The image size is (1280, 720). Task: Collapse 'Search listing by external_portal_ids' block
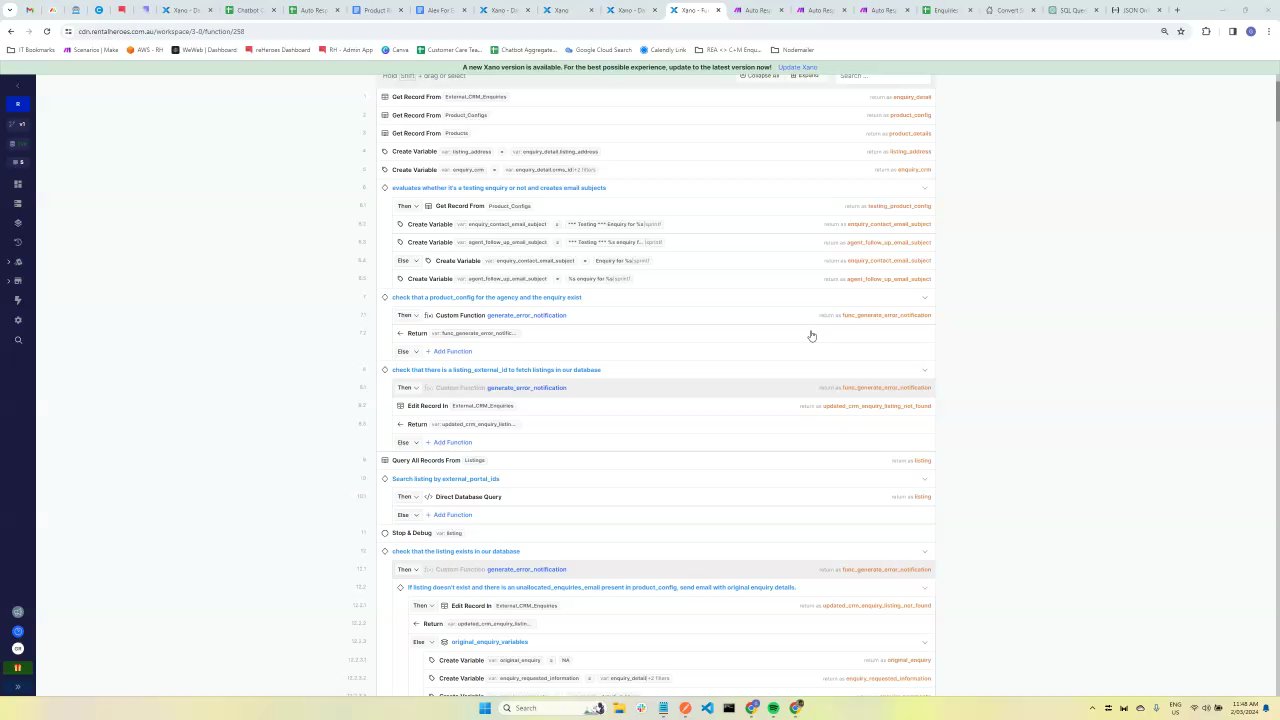(924, 479)
